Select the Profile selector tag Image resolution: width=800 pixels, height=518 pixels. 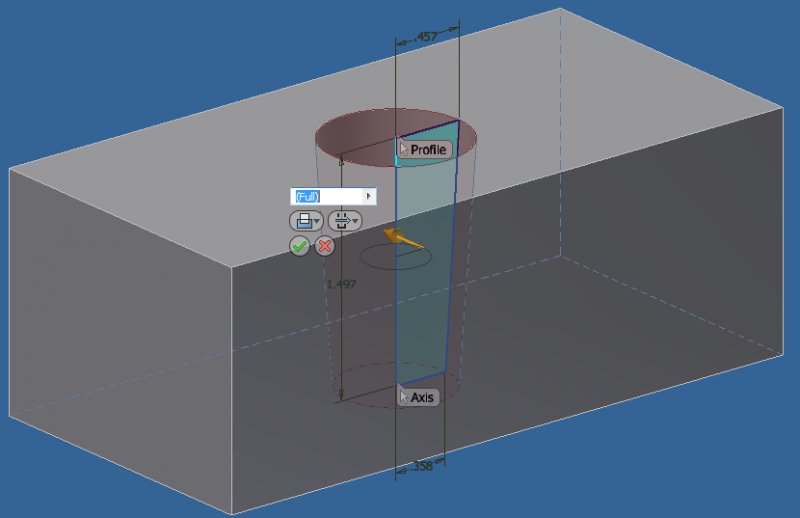[424, 150]
